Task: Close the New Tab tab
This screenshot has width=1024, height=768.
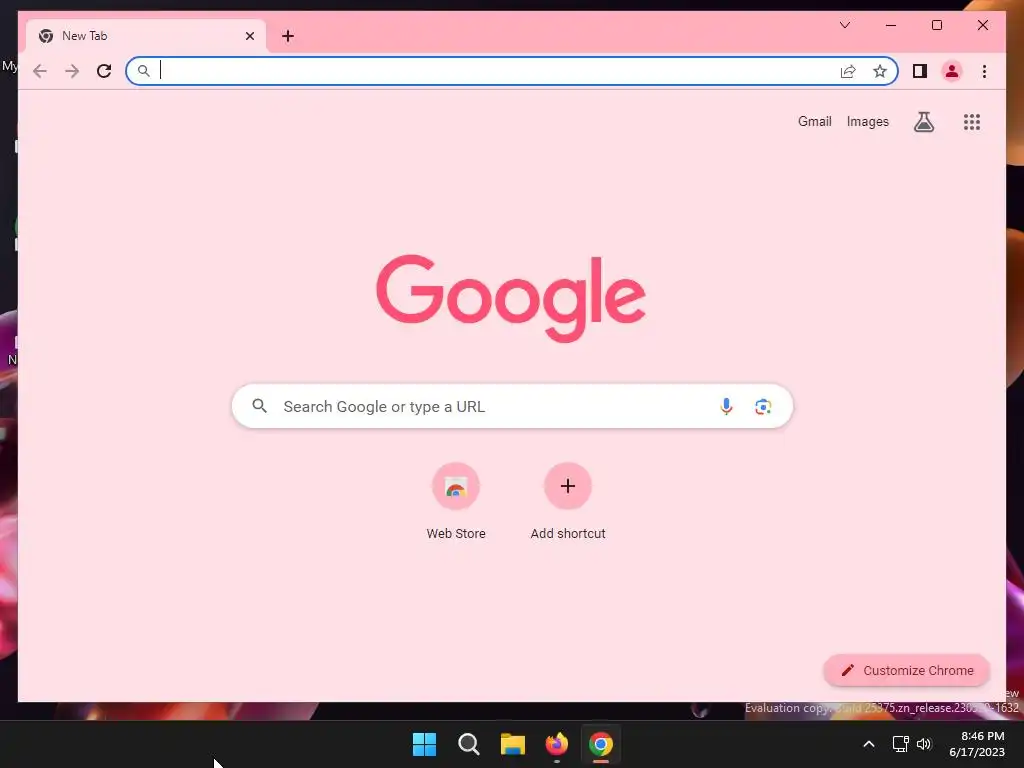Action: [249, 36]
